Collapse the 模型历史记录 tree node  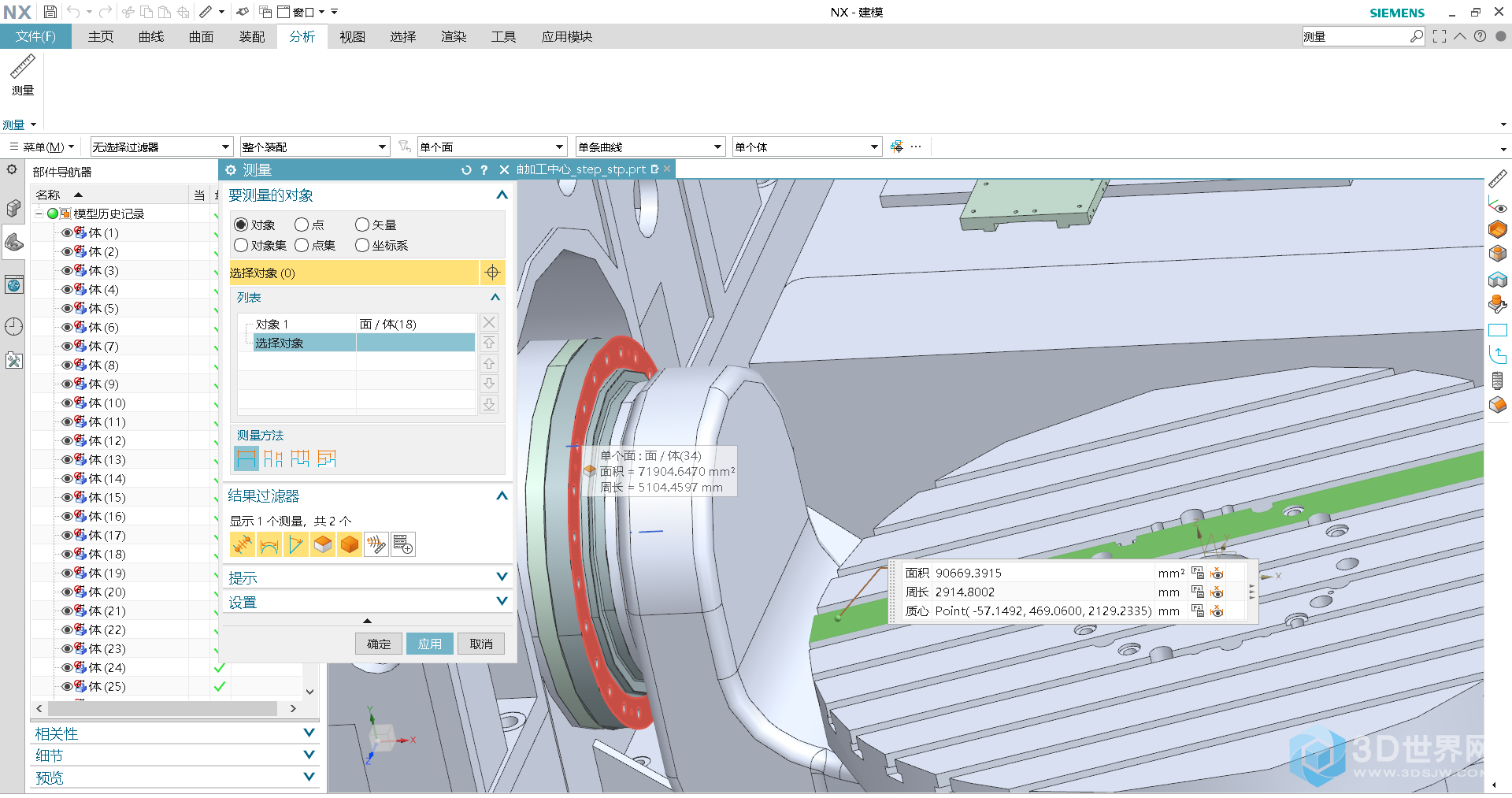click(39, 213)
